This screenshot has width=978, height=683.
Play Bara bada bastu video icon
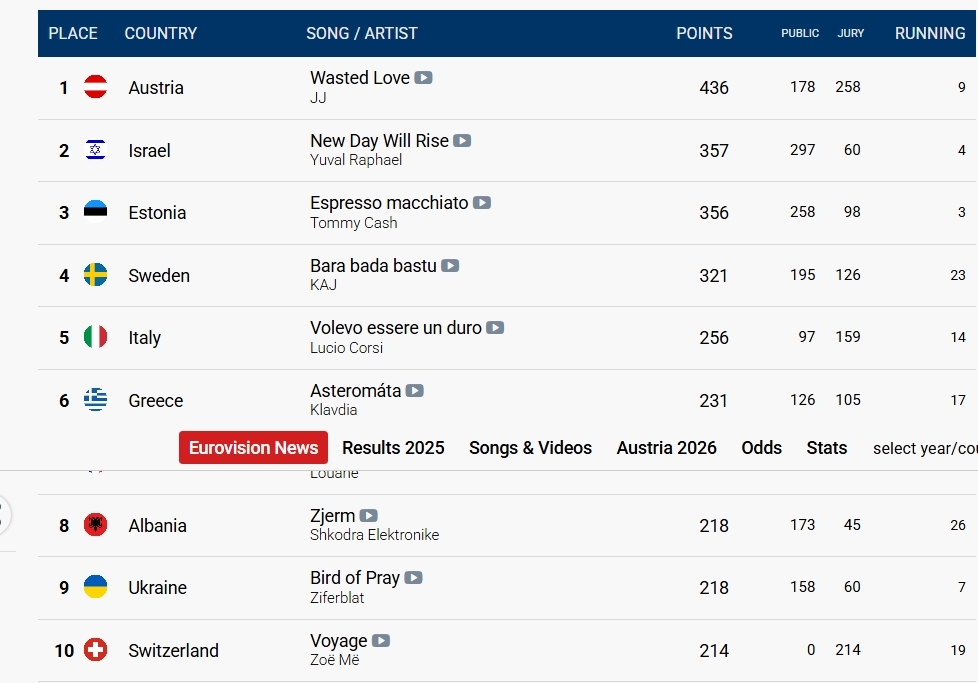pos(450,266)
